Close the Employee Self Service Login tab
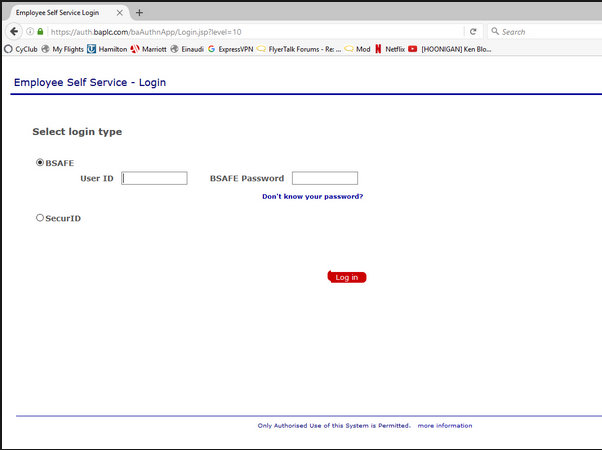 119,13
